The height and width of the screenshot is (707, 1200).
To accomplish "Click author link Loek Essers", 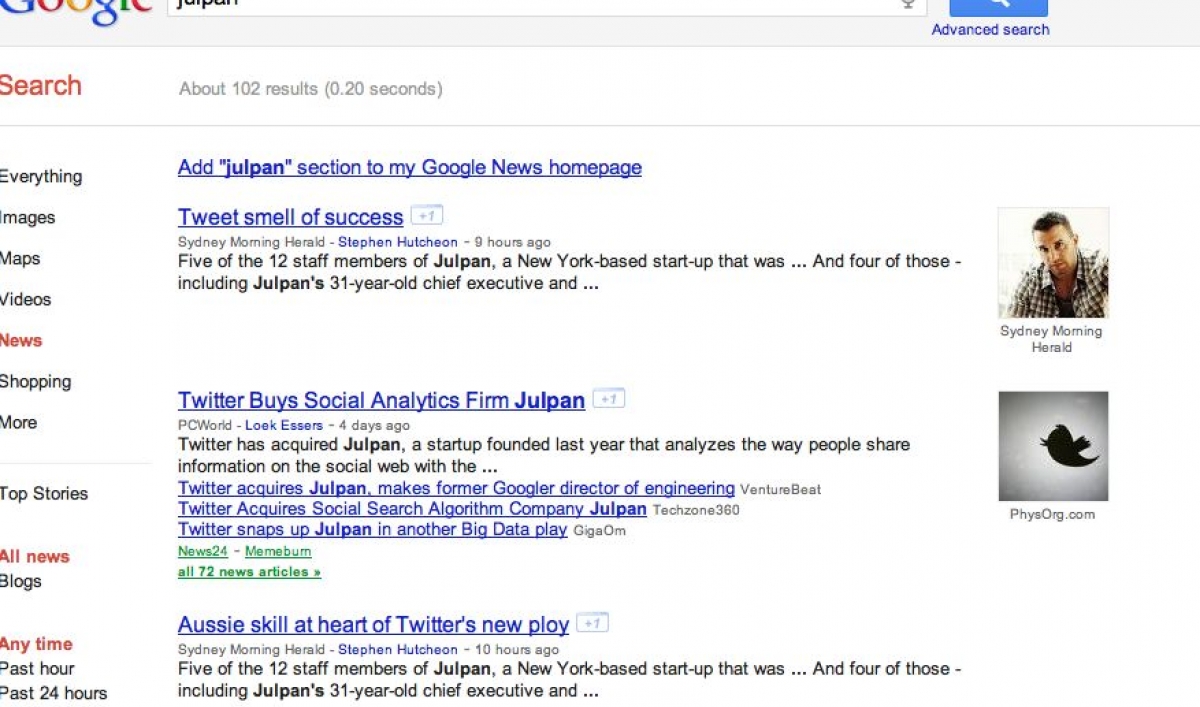I will click(284, 425).
